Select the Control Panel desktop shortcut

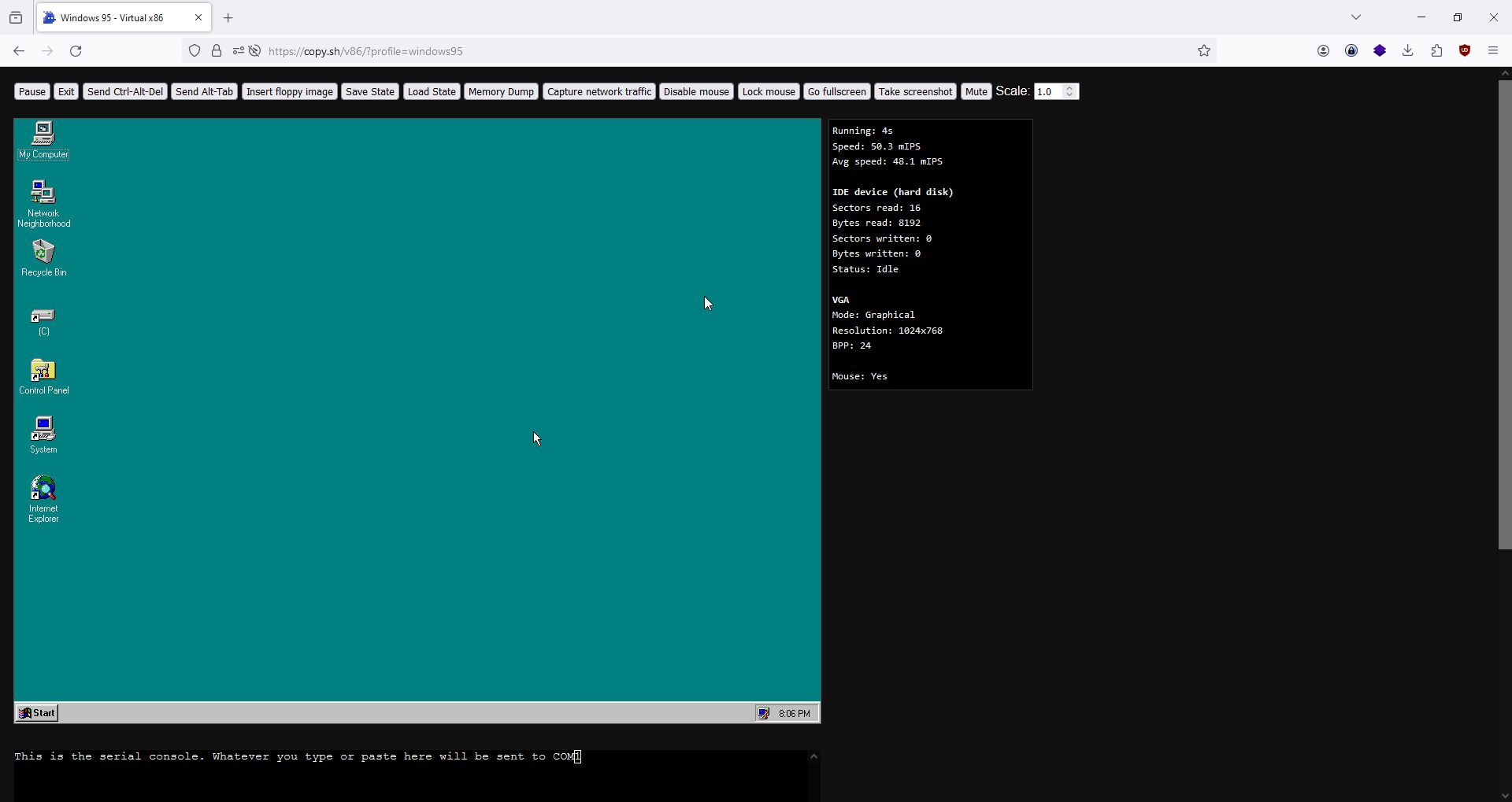pos(43,376)
